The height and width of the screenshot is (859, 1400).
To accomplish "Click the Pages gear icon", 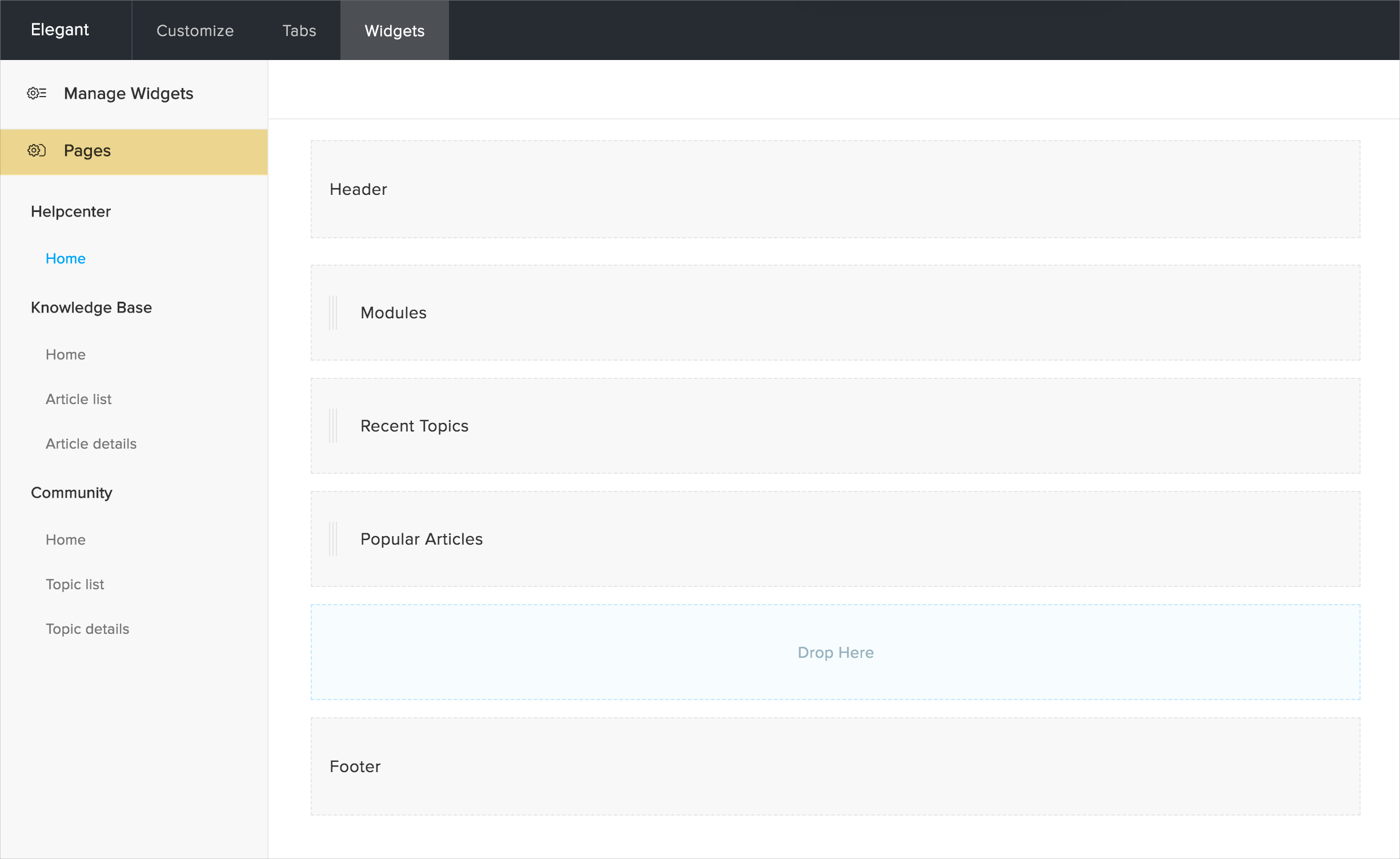I will (37, 150).
